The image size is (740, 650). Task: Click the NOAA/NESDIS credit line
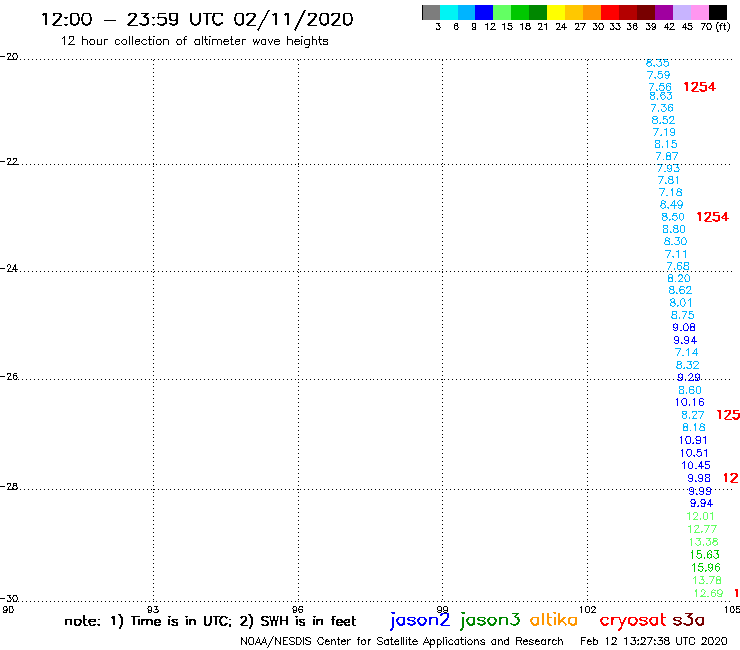pyautogui.click(x=402, y=642)
